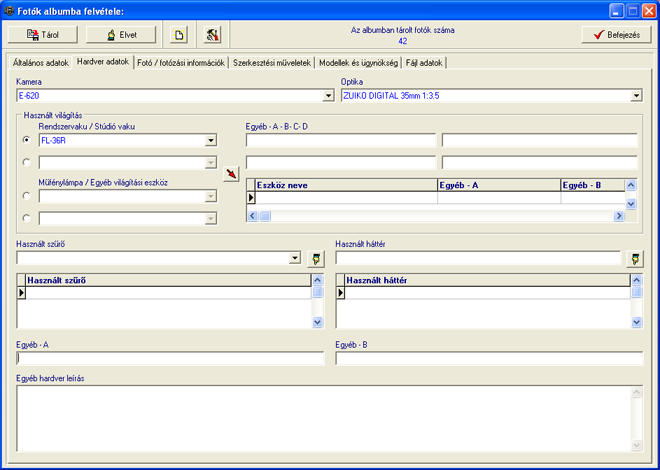Open the first Műfénylámpa dropdown
The width and height of the screenshot is (660, 470).
211,196
